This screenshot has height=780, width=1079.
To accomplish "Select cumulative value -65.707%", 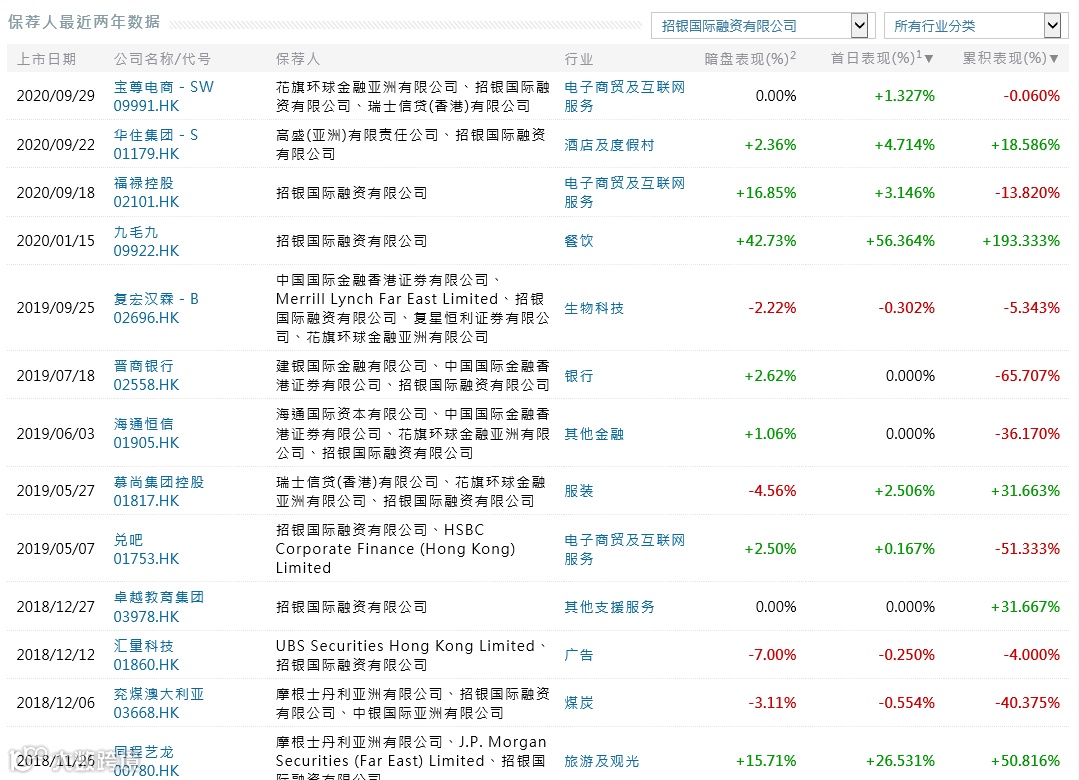I will click(x=1027, y=376).
